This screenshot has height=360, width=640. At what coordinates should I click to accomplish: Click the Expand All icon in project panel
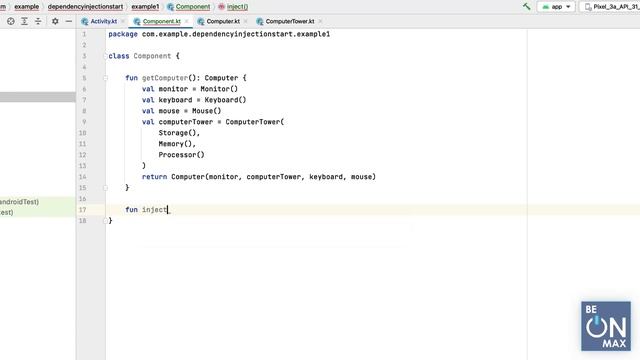pos(24,21)
